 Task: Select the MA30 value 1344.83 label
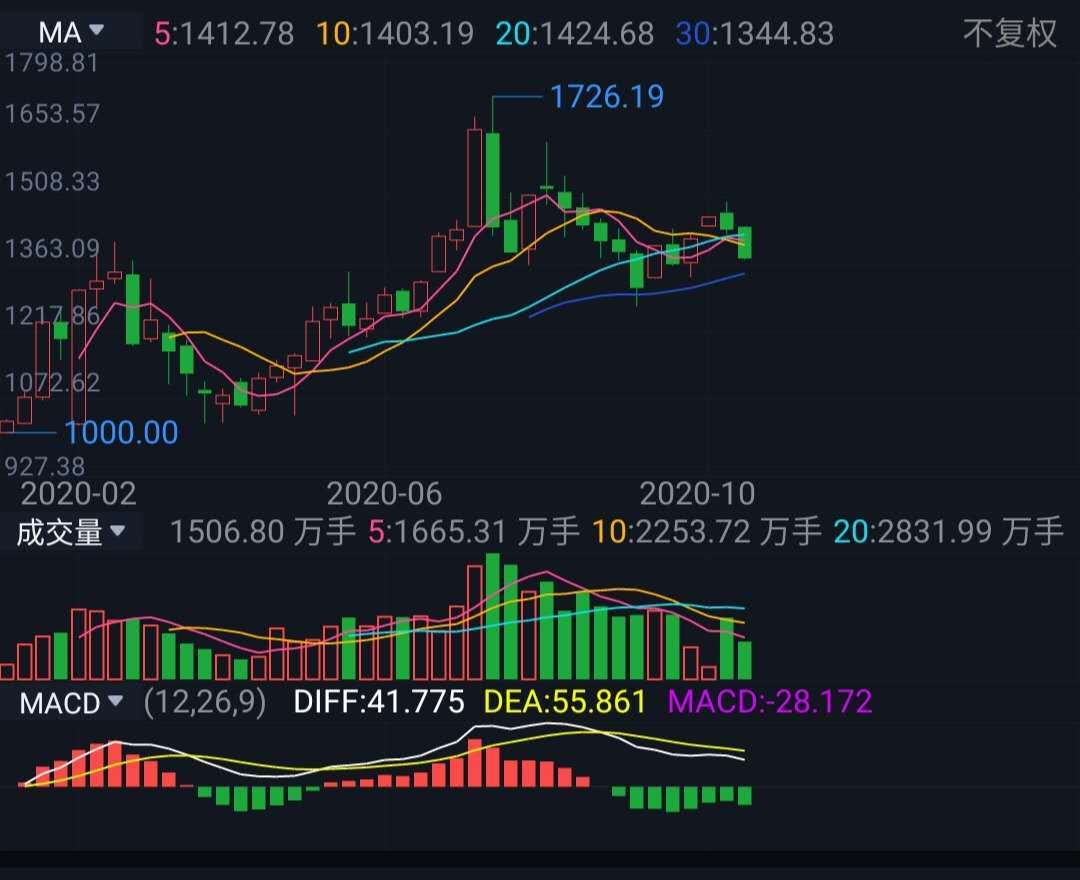(755, 33)
